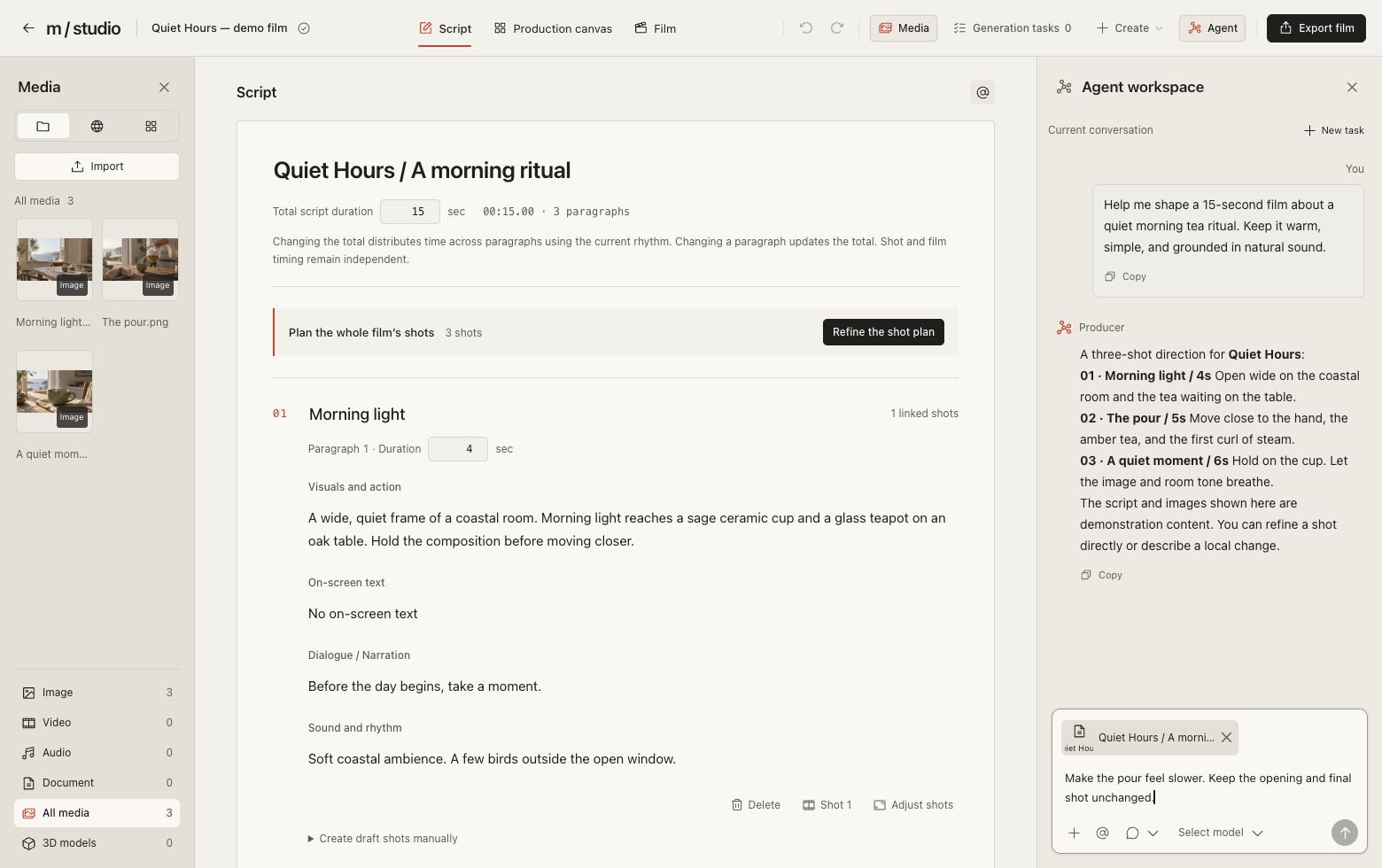Remove the attached Quiet Hours script chip
The height and width of the screenshot is (868, 1382).
click(1226, 737)
